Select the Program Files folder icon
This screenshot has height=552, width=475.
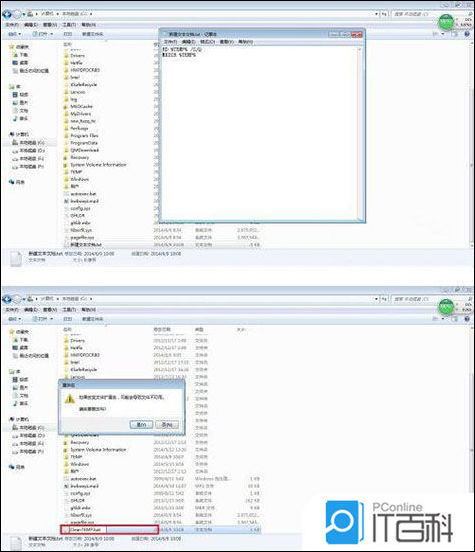[x=66, y=136]
